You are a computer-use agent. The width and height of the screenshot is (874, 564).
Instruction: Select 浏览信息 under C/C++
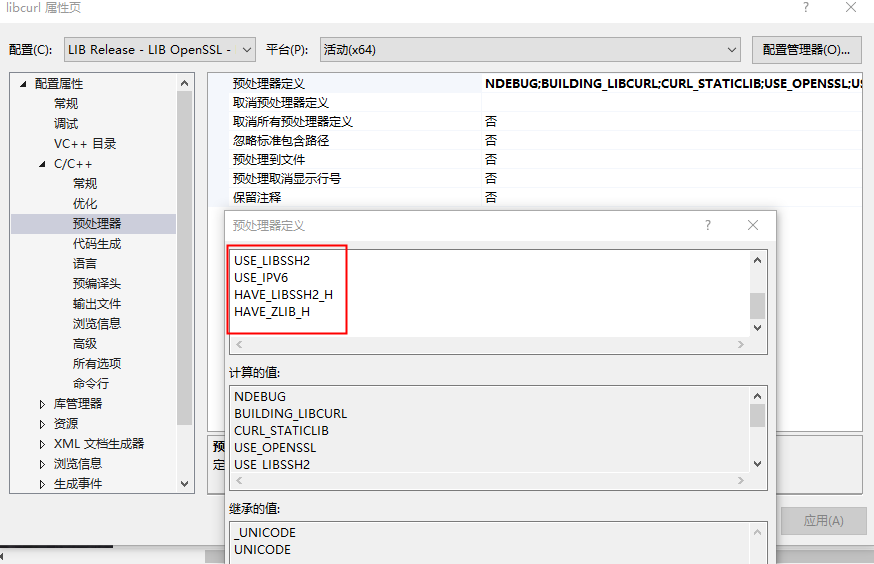click(x=97, y=324)
